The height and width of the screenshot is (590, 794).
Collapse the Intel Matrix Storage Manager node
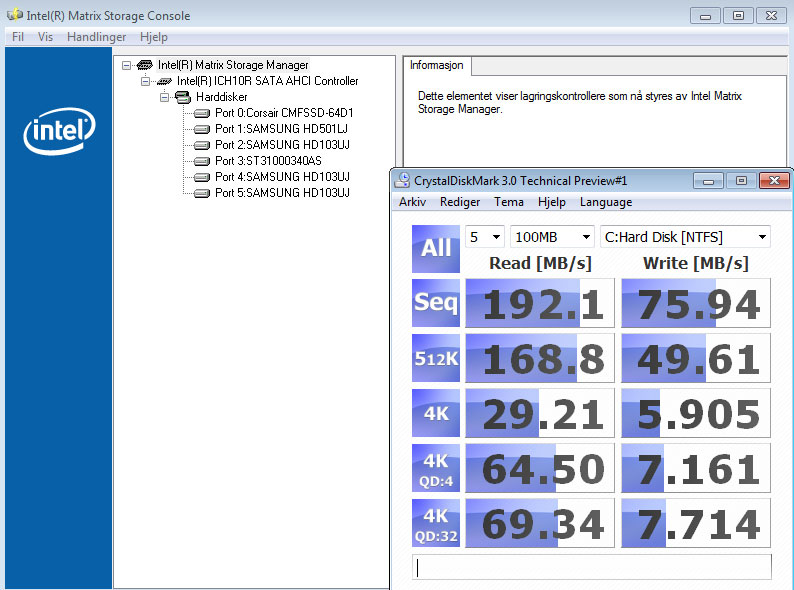coord(127,65)
